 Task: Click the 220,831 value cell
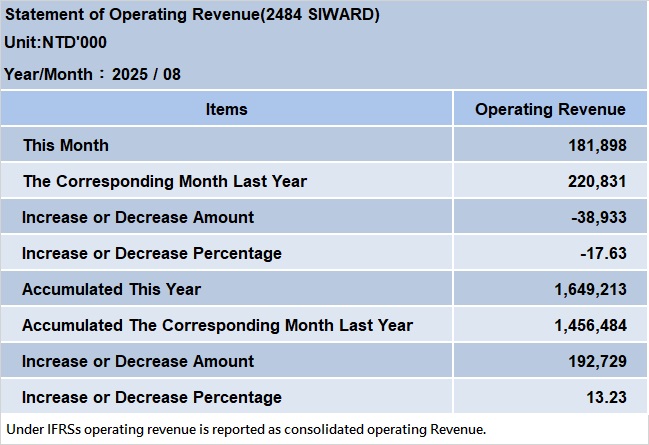coord(597,181)
